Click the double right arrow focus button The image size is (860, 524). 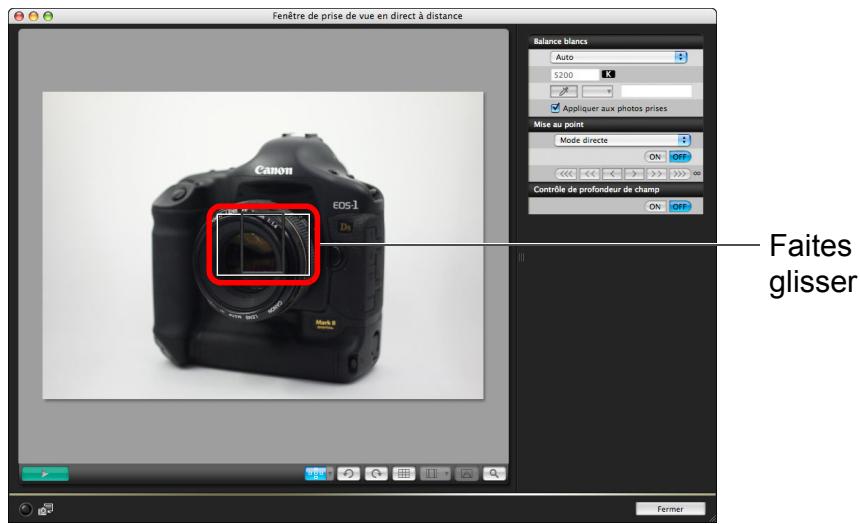coord(657,174)
